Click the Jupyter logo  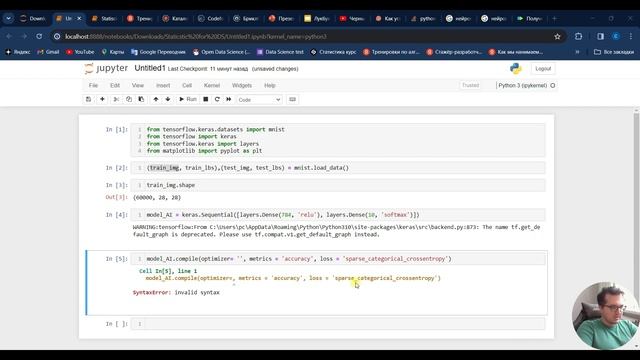[106, 68]
